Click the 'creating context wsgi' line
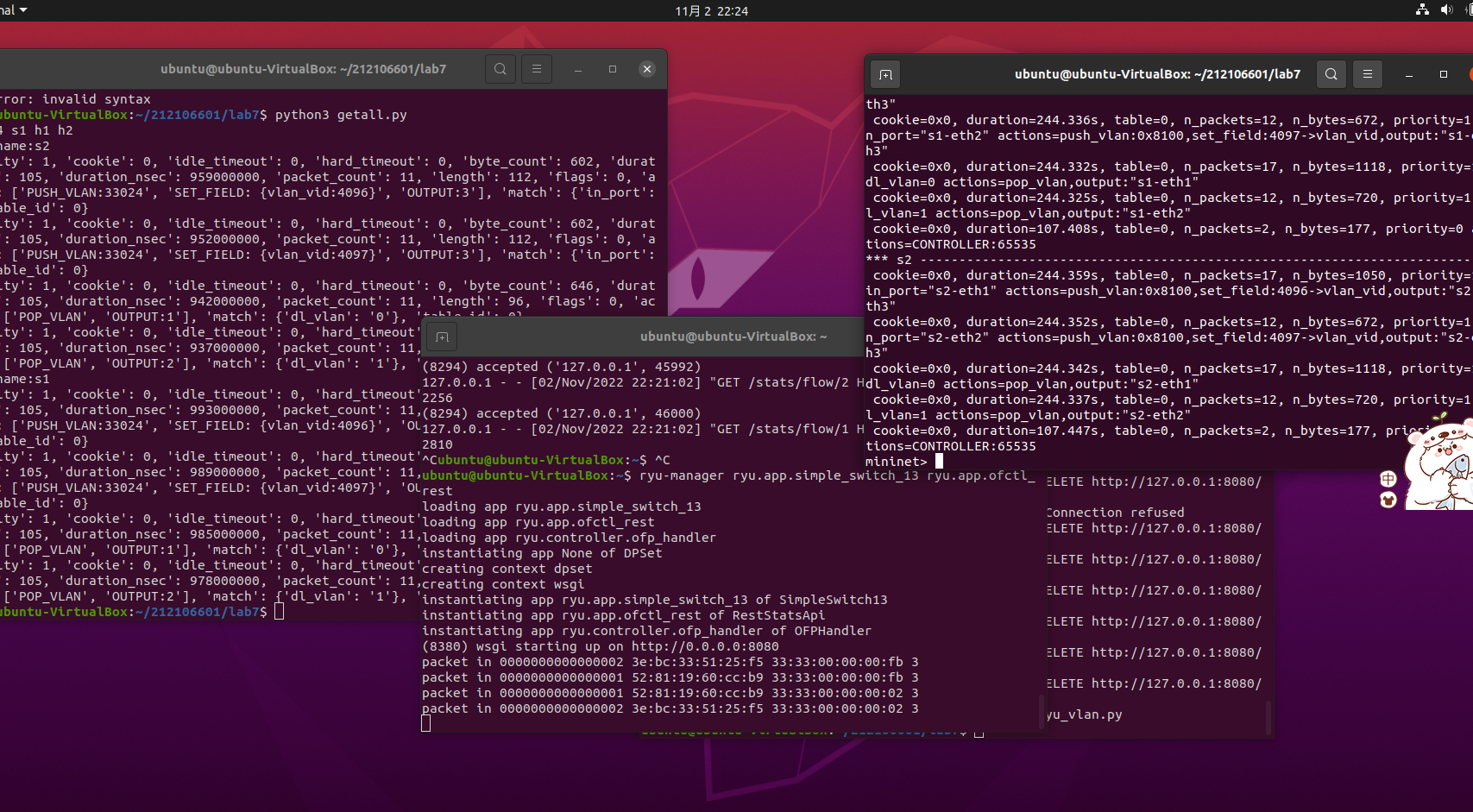Image resolution: width=1473 pixels, height=812 pixels. tap(503, 584)
